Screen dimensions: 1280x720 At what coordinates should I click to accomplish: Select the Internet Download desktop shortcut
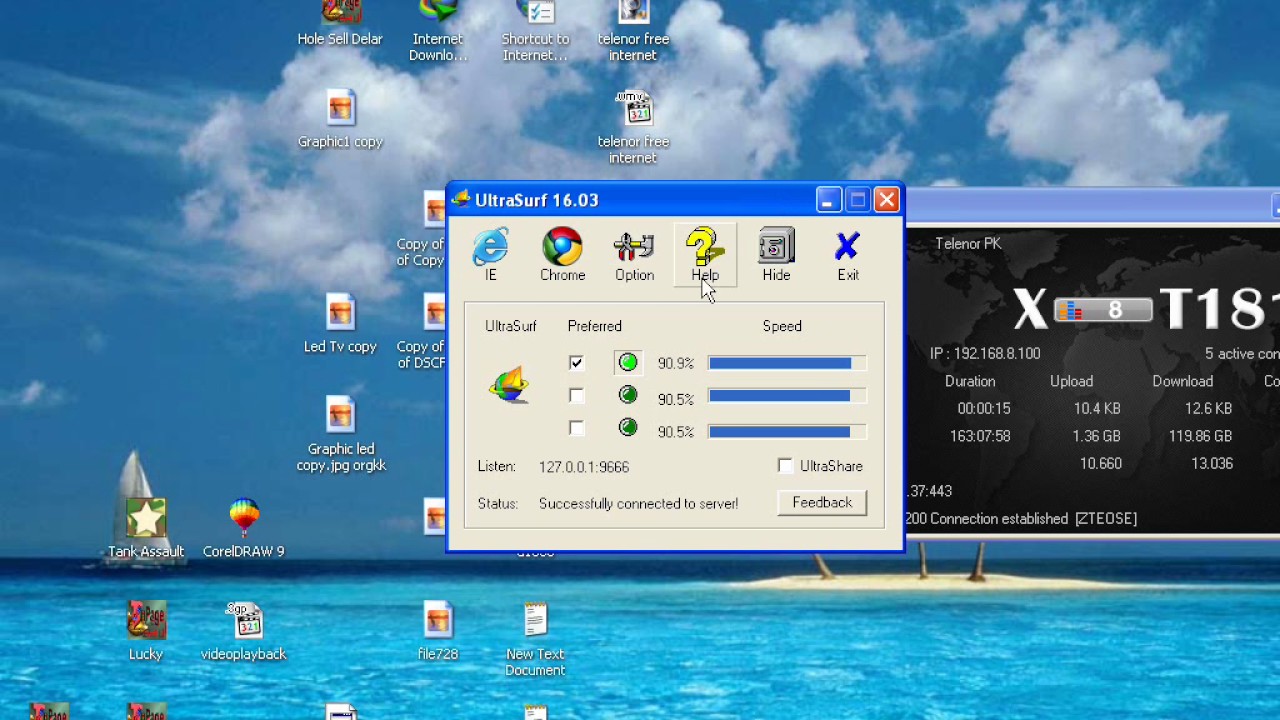pyautogui.click(x=438, y=31)
